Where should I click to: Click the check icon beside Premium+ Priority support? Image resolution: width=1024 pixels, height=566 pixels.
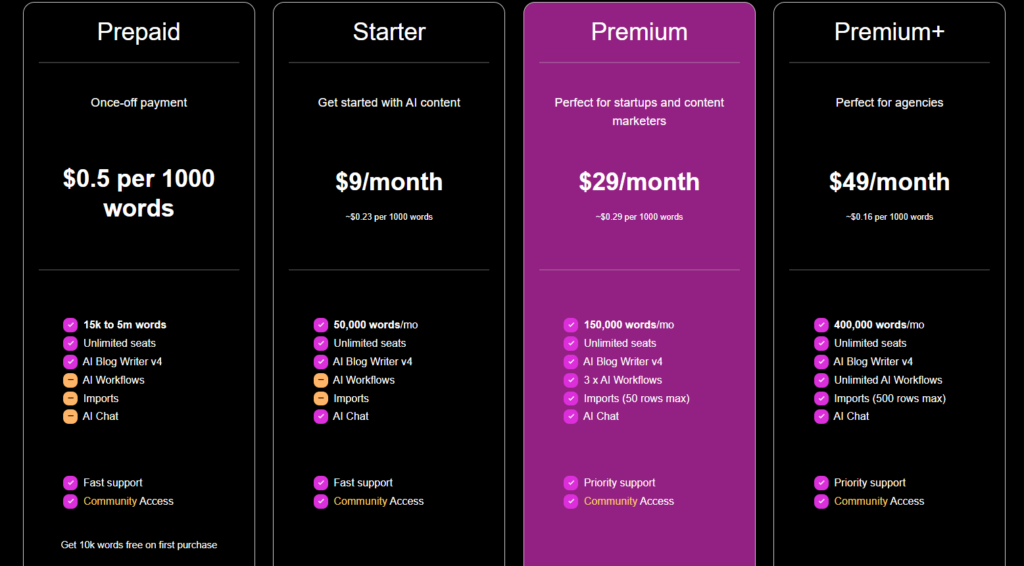821,483
